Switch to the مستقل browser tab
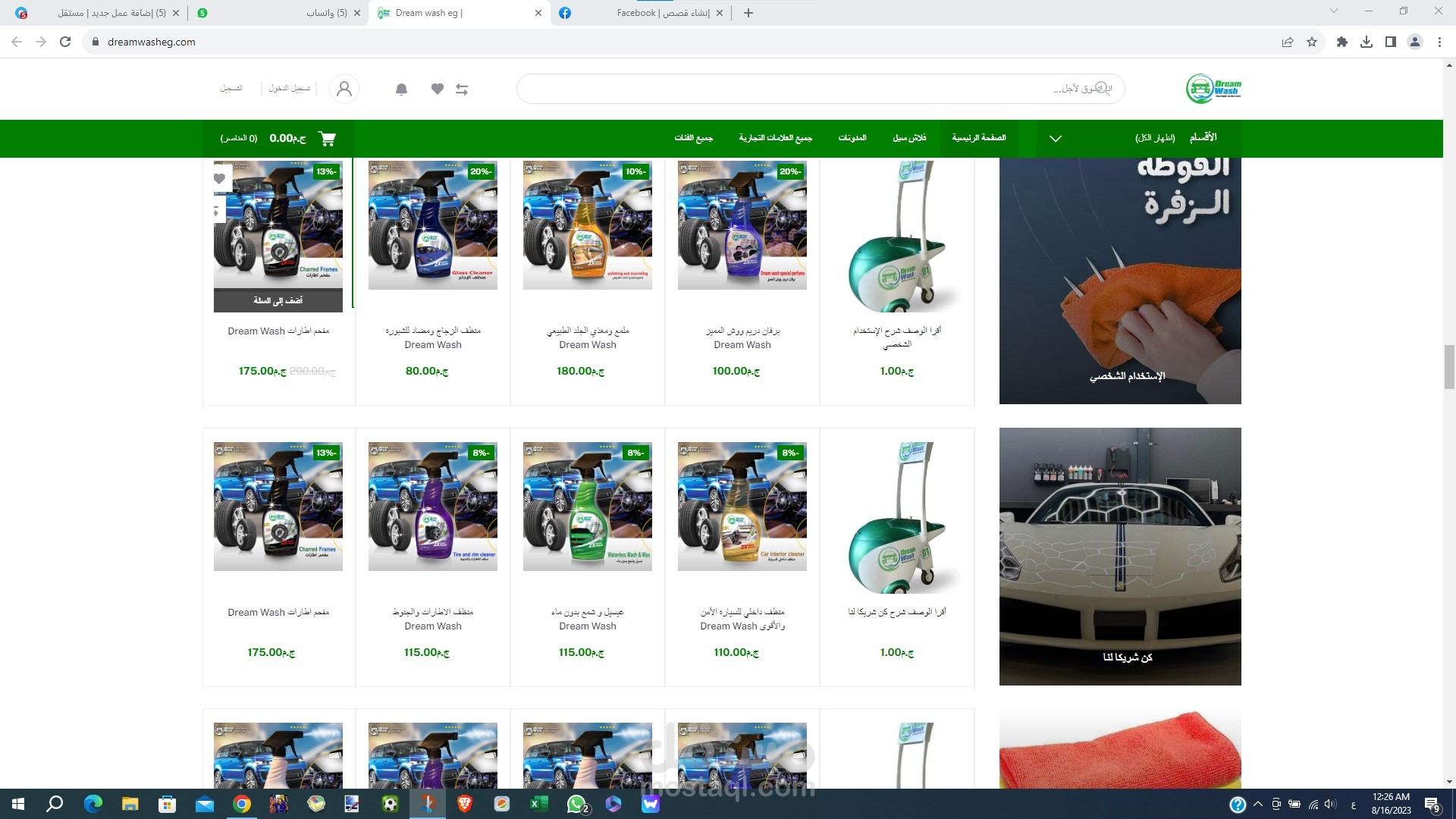 pyautogui.click(x=99, y=13)
